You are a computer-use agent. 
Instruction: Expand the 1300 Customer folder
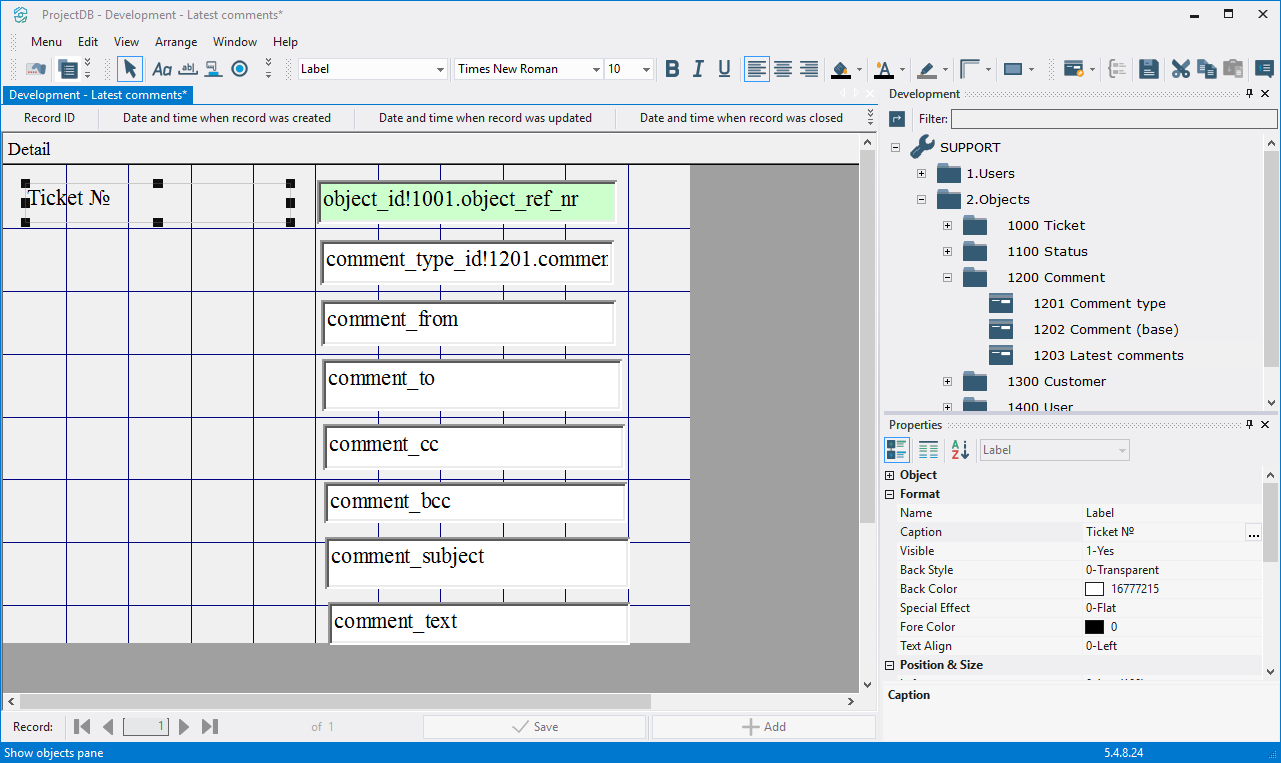pyautogui.click(x=947, y=381)
